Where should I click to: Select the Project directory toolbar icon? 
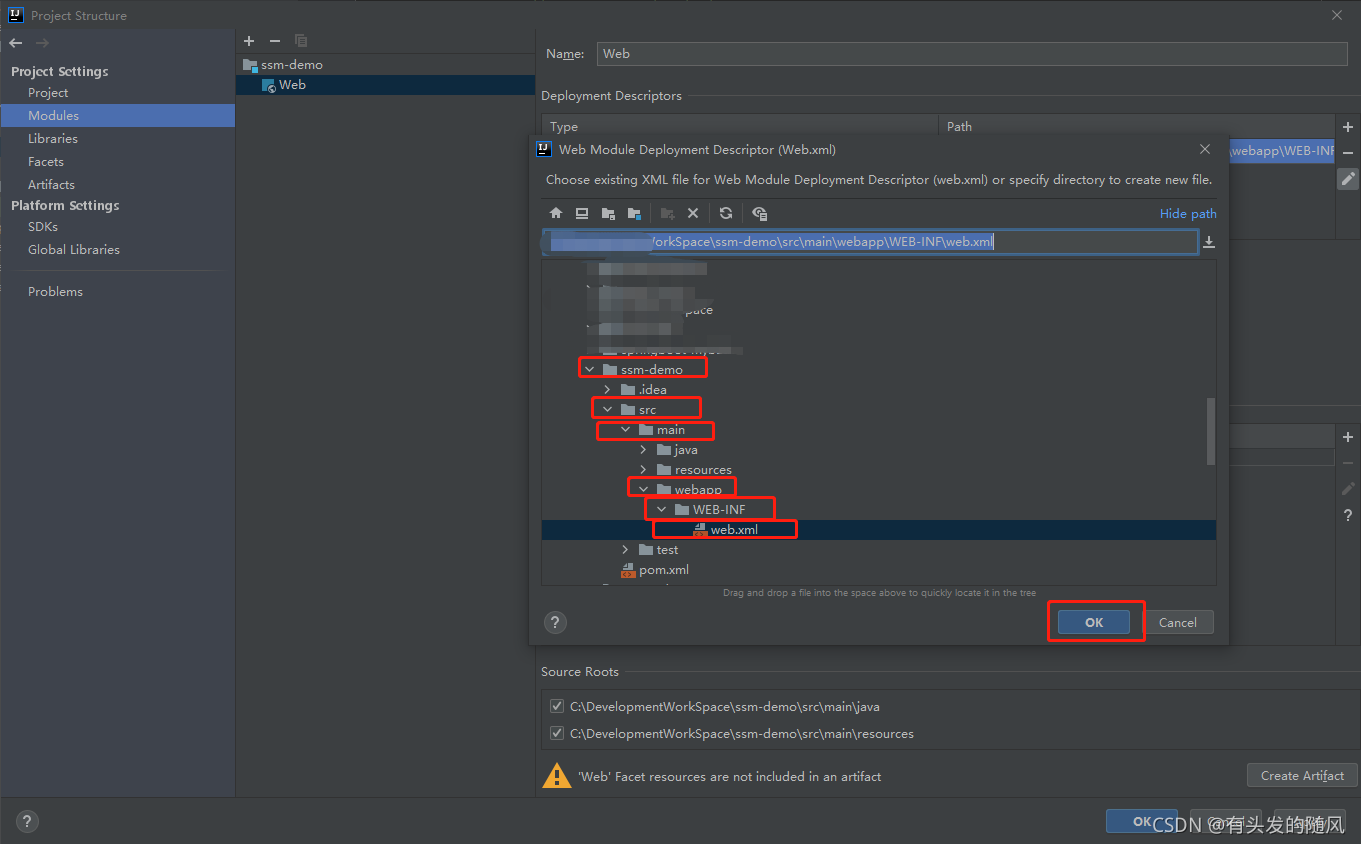(x=608, y=213)
